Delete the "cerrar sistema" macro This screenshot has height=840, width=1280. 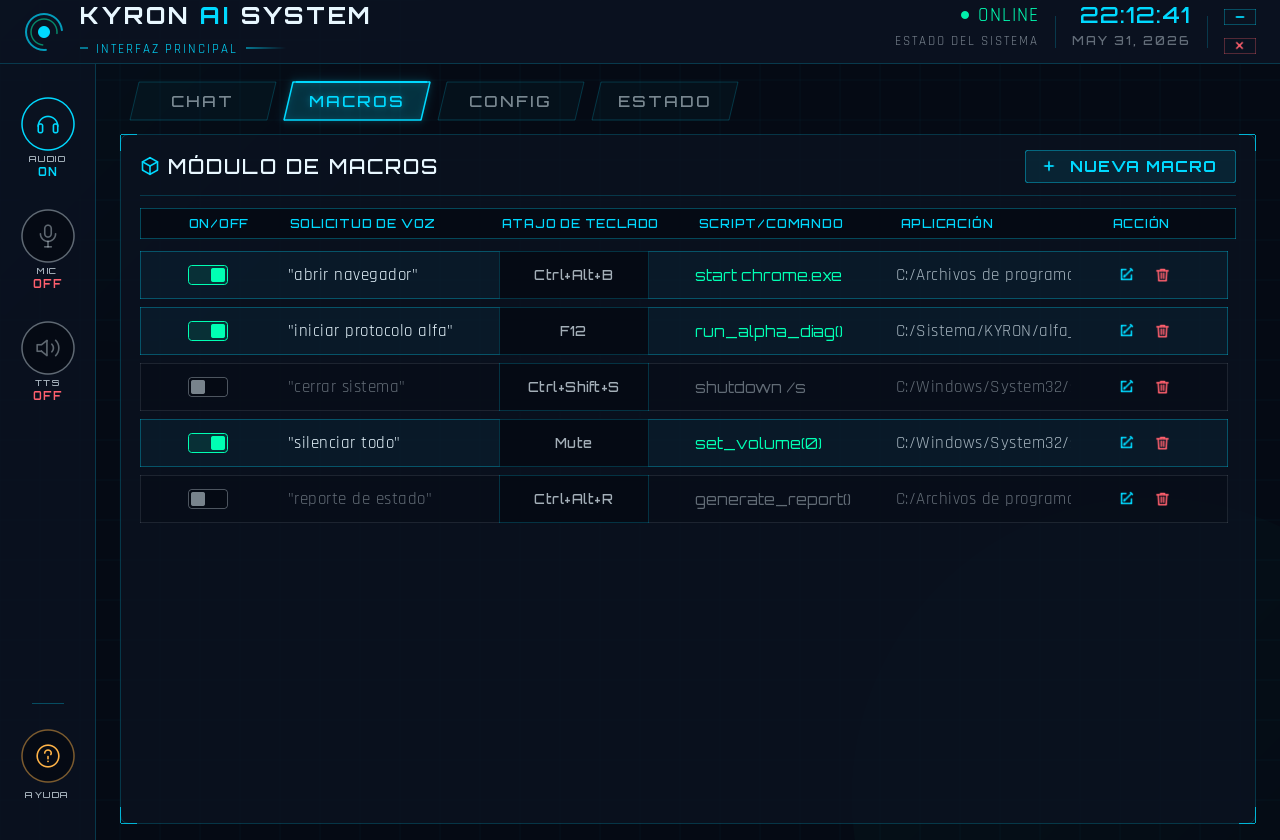coord(1162,386)
